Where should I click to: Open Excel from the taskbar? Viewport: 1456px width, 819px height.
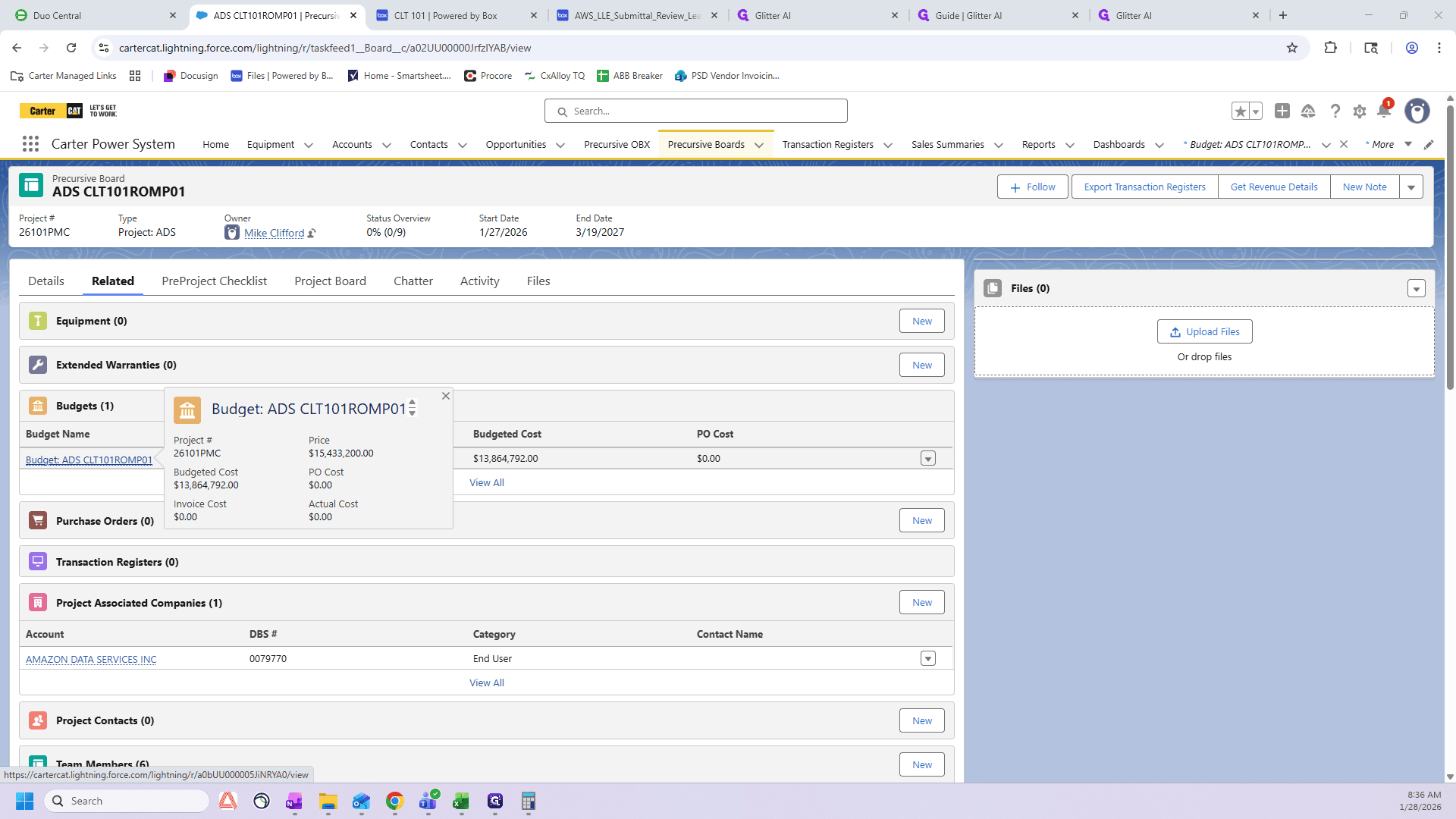[x=461, y=801]
